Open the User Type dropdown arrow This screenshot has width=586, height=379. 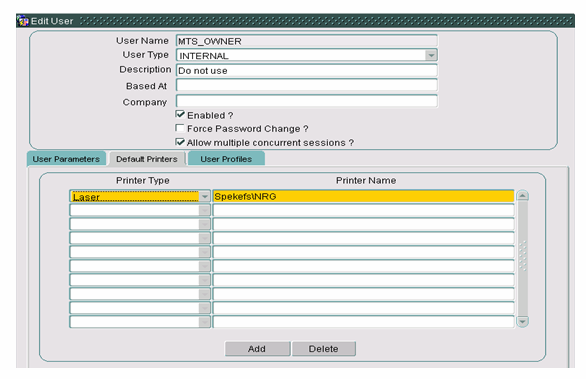[x=431, y=55]
